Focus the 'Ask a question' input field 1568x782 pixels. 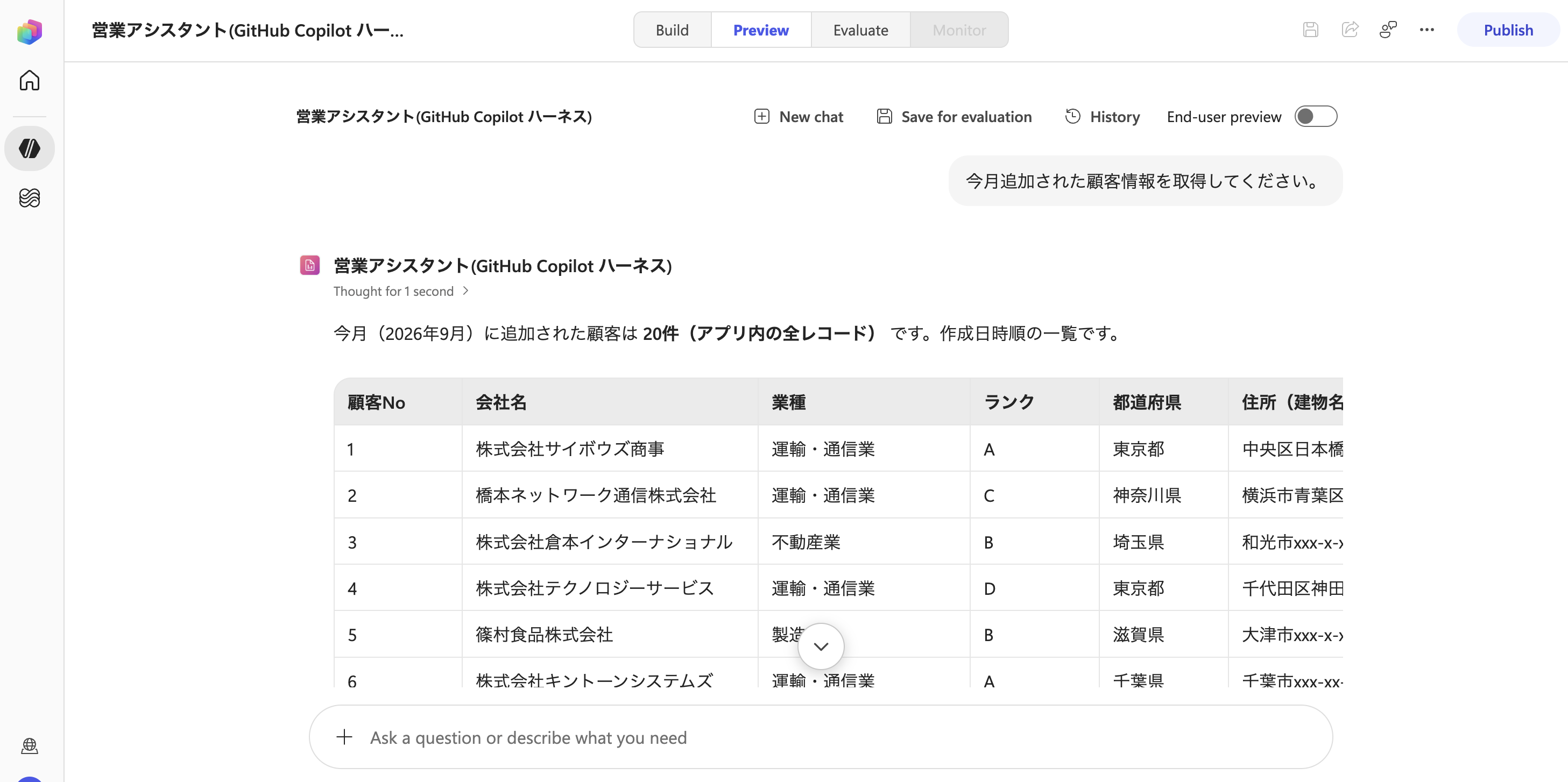click(x=821, y=737)
